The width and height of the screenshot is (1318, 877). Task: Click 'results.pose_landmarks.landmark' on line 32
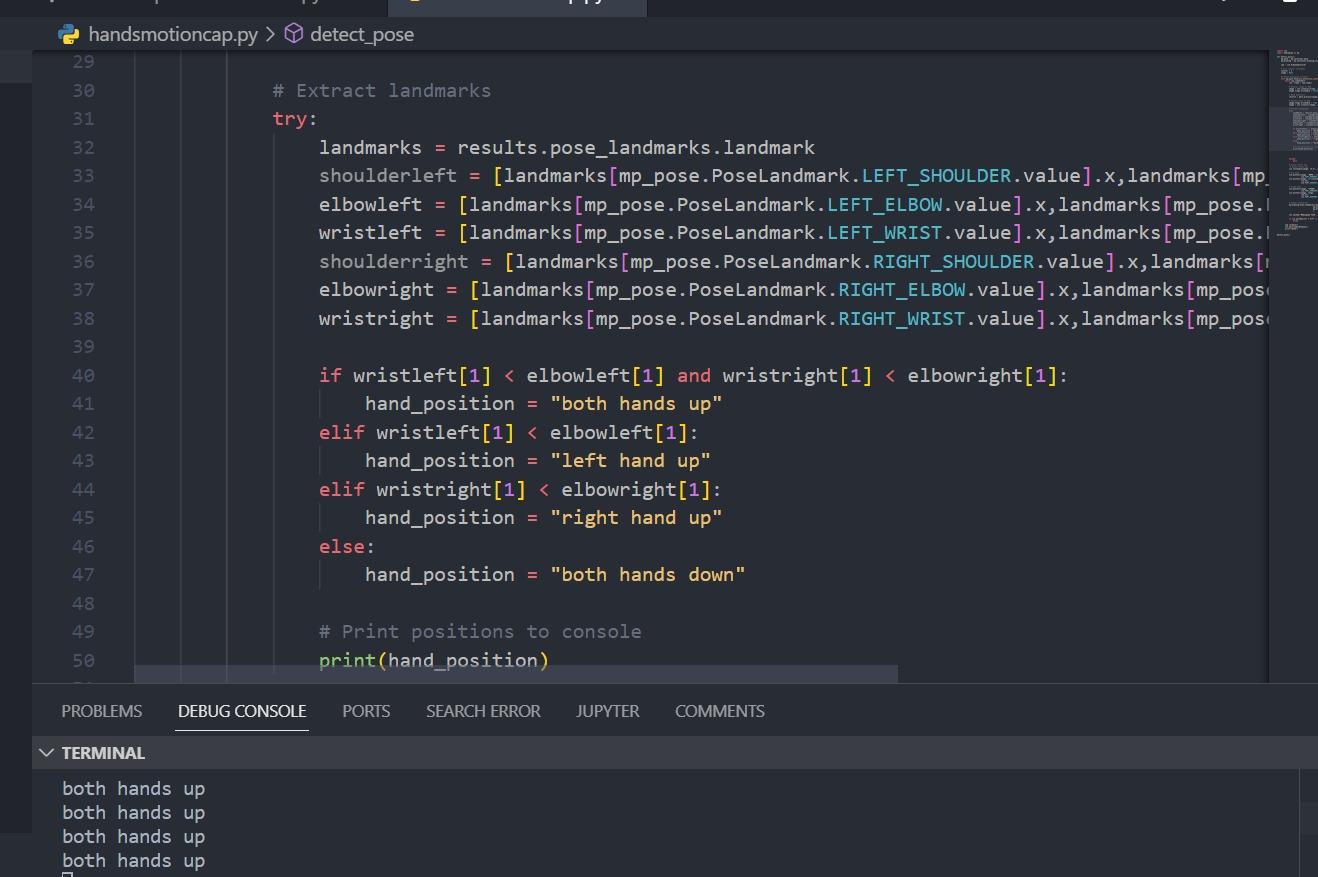click(636, 148)
